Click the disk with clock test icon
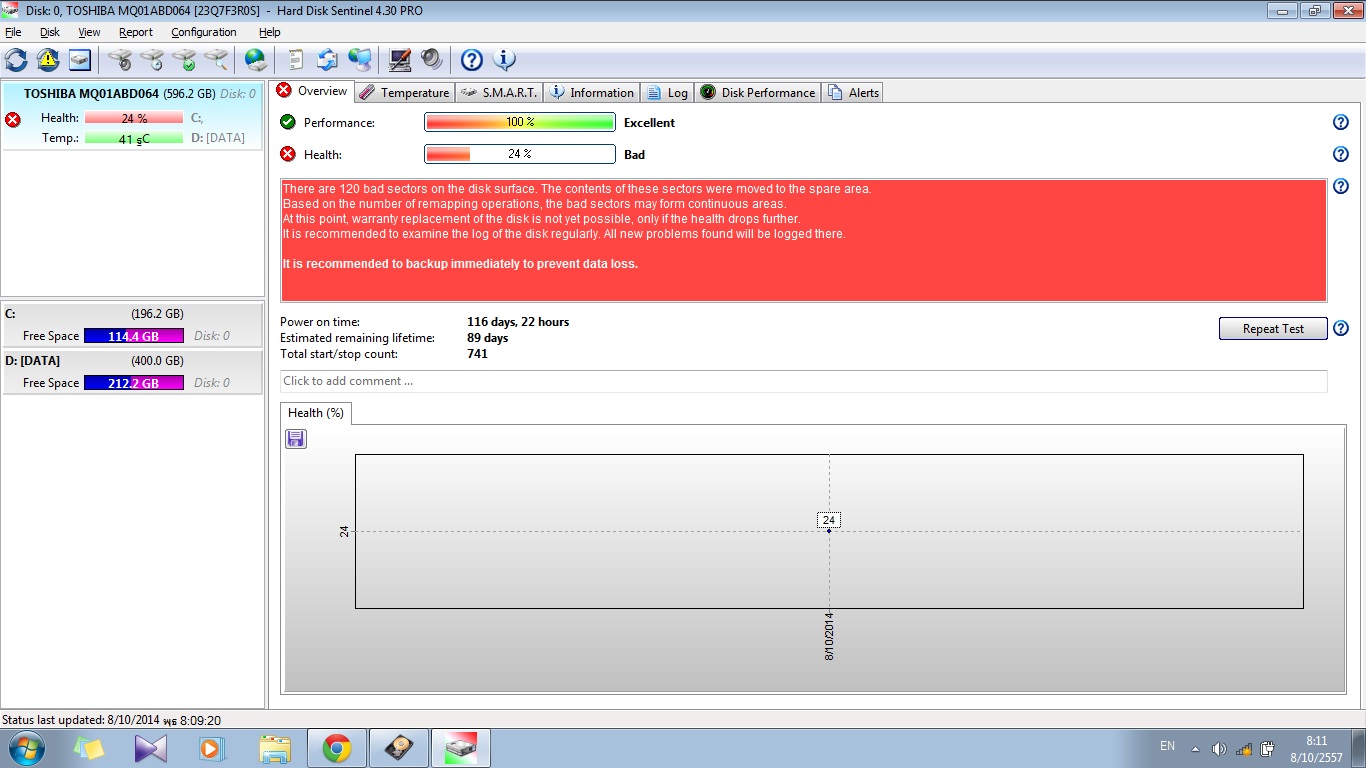Image resolution: width=1366 pixels, height=768 pixels. (x=152, y=60)
